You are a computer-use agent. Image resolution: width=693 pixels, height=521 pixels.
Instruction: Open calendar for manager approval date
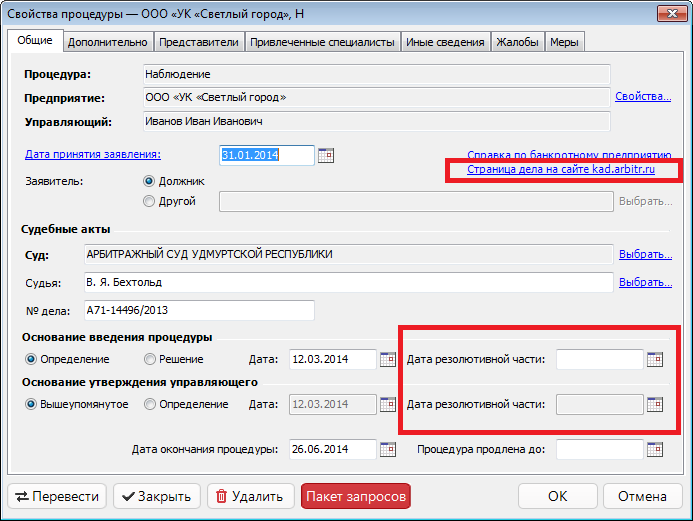coord(388,404)
